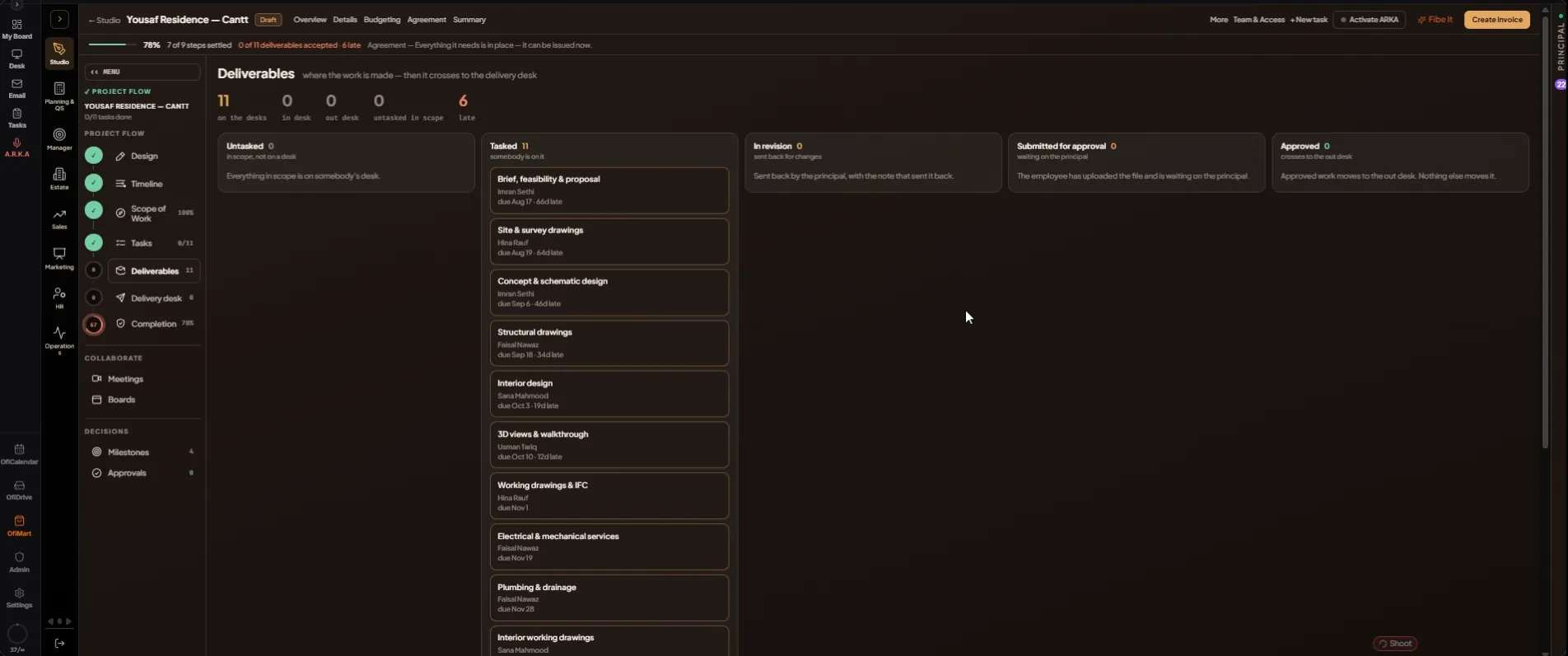The image size is (1568, 656).
Task: Open the Estate module icon
Action: point(59,178)
